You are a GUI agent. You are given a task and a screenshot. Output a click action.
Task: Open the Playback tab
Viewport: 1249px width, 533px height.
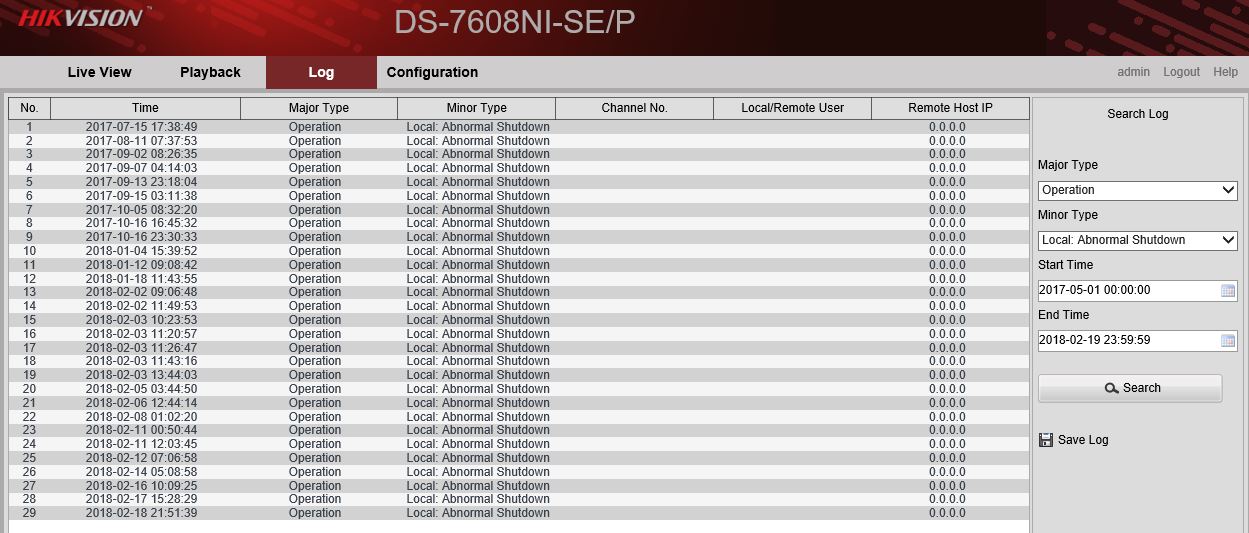coord(210,72)
